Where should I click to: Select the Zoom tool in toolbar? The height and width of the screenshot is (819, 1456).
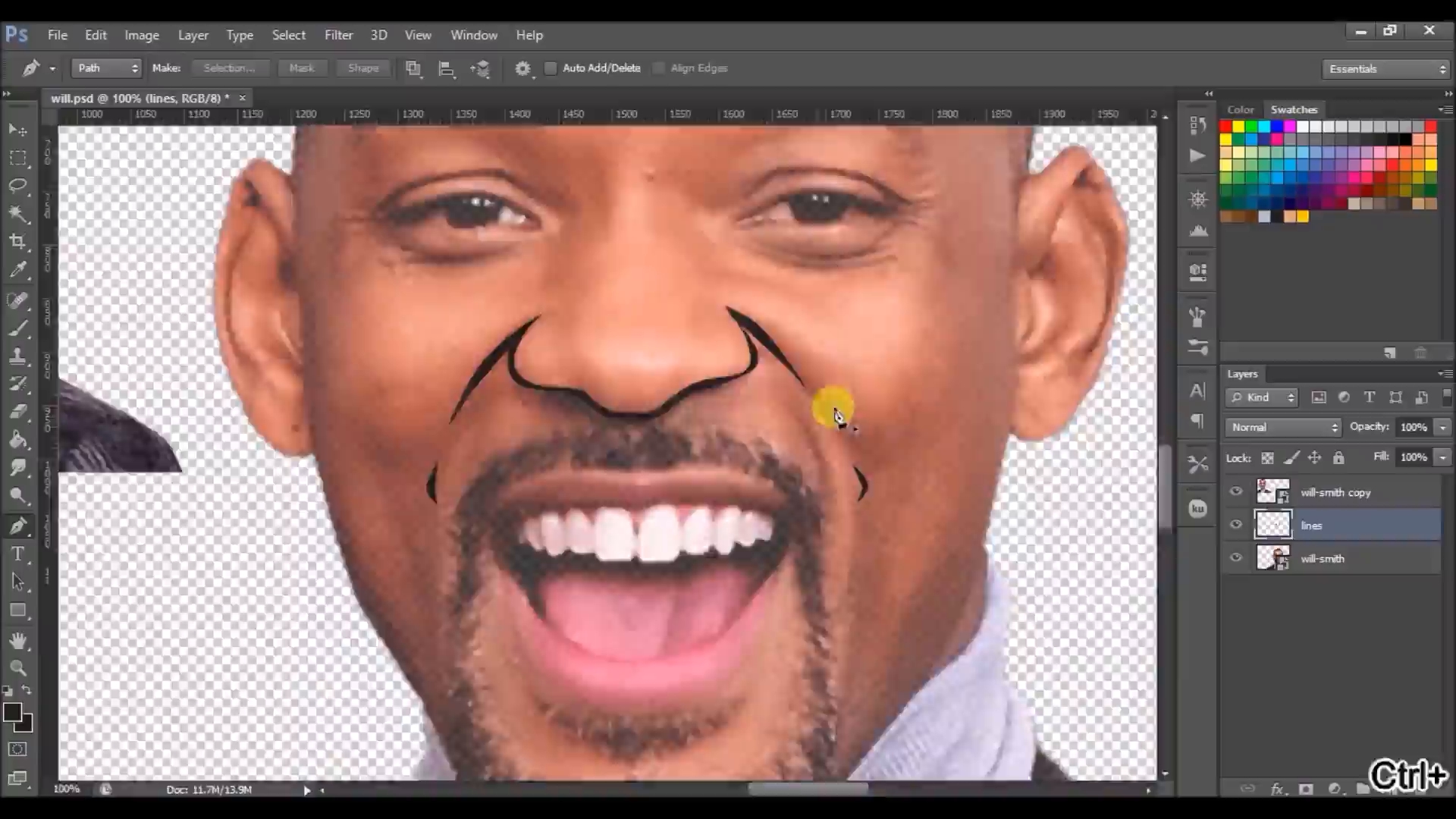(18, 669)
